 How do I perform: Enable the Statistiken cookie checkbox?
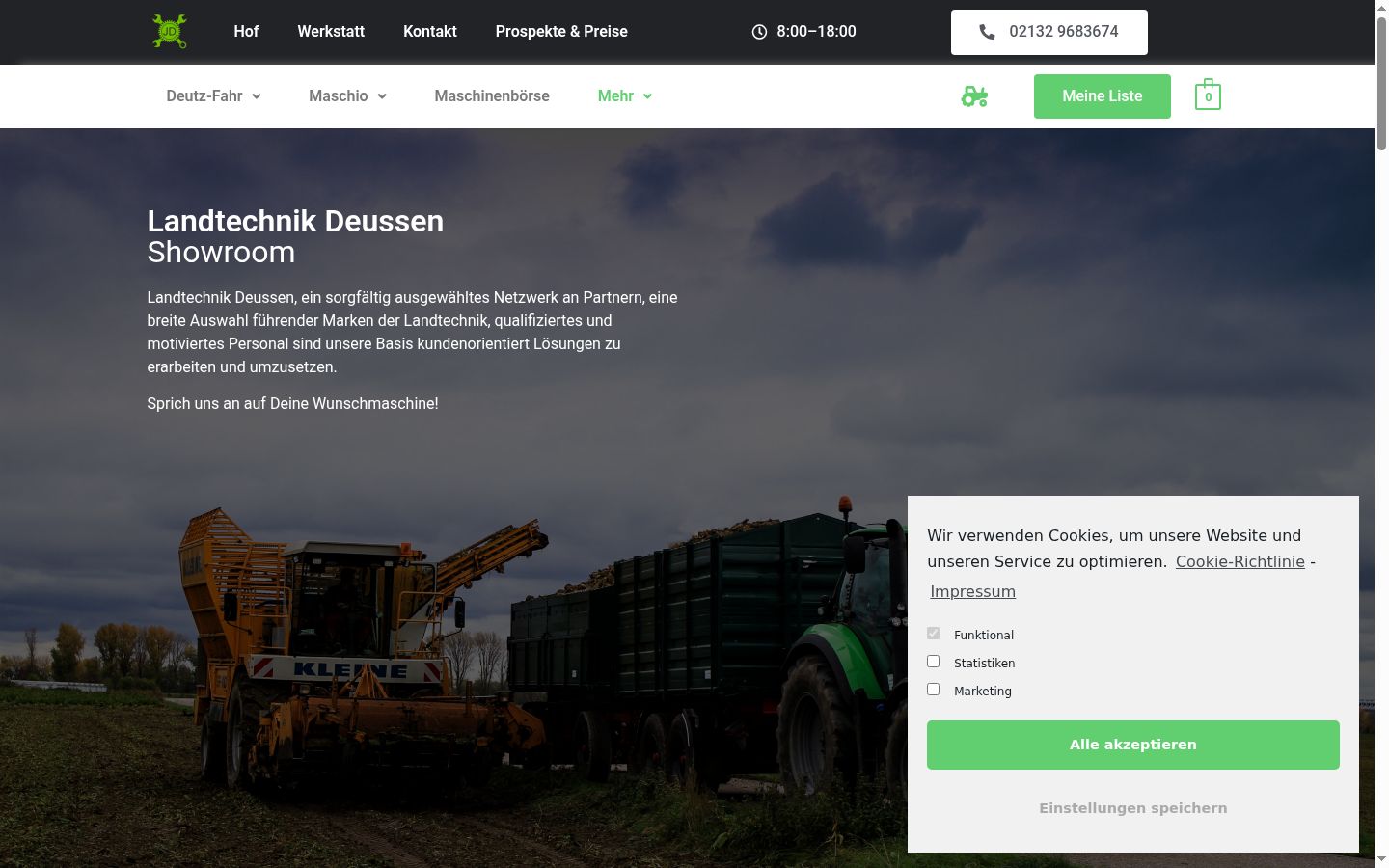pyautogui.click(x=933, y=662)
